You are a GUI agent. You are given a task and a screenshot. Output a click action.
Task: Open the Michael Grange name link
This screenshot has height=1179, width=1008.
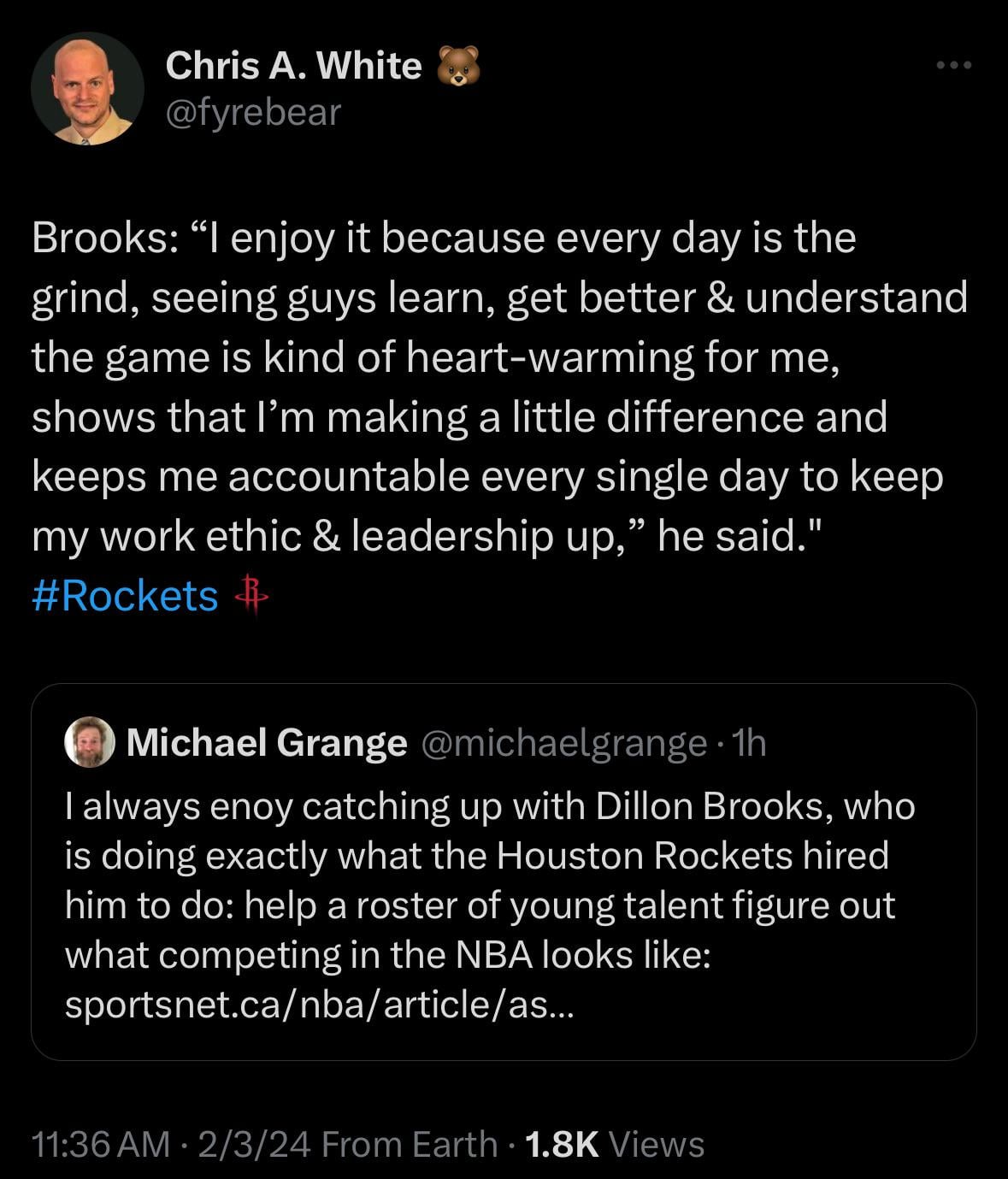tap(267, 742)
